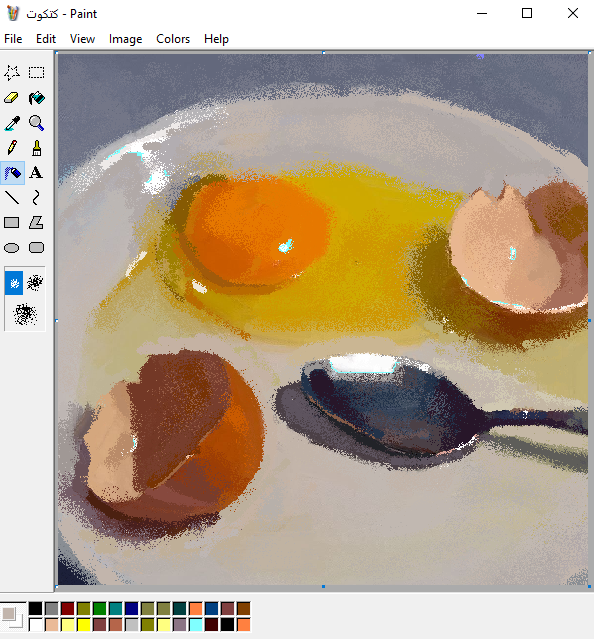Viewport: 594px width, 639px height.
Task: Choose the small airbrush spray size
Action: pyautogui.click(x=14, y=283)
